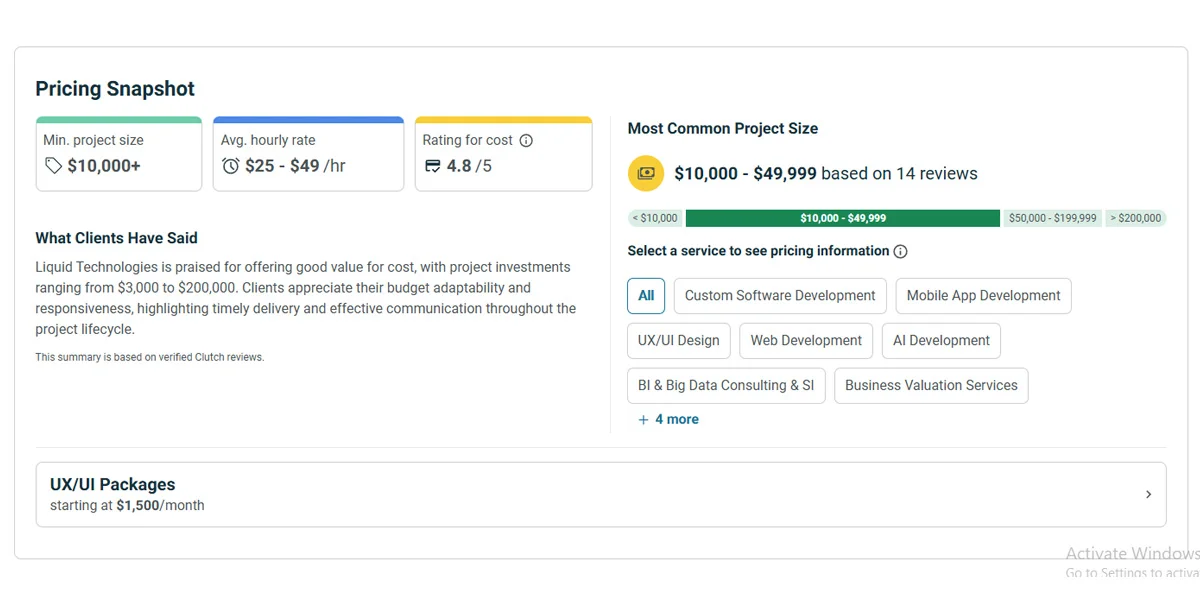Expand the 4 more services list

click(x=676, y=420)
